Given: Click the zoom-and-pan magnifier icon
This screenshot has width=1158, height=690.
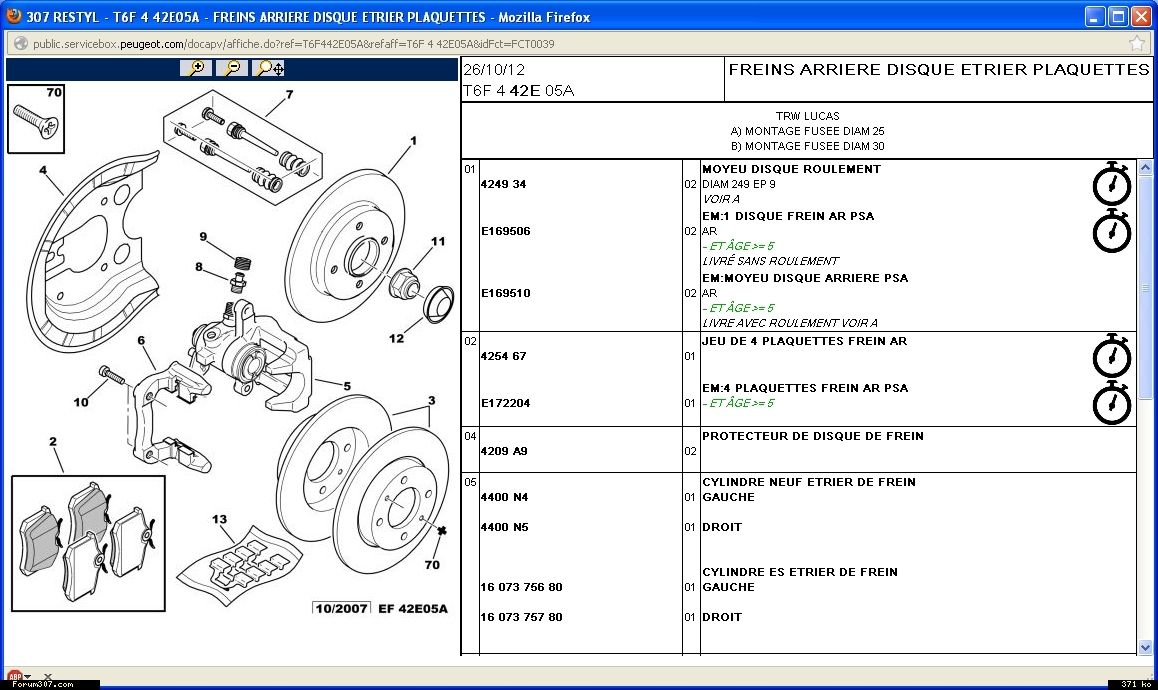Looking at the screenshot, I should [269, 68].
